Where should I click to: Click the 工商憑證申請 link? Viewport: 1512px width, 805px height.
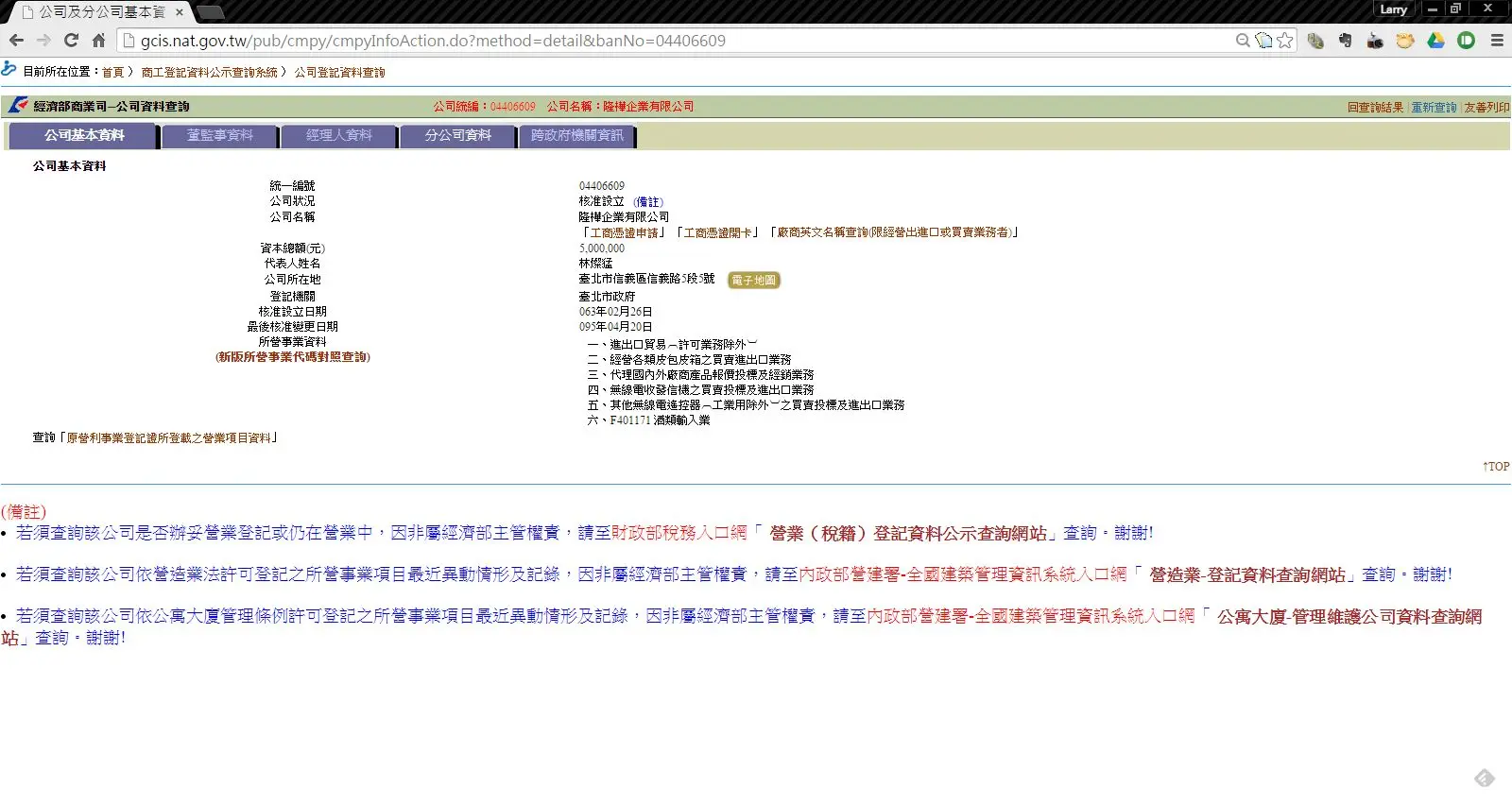[624, 232]
